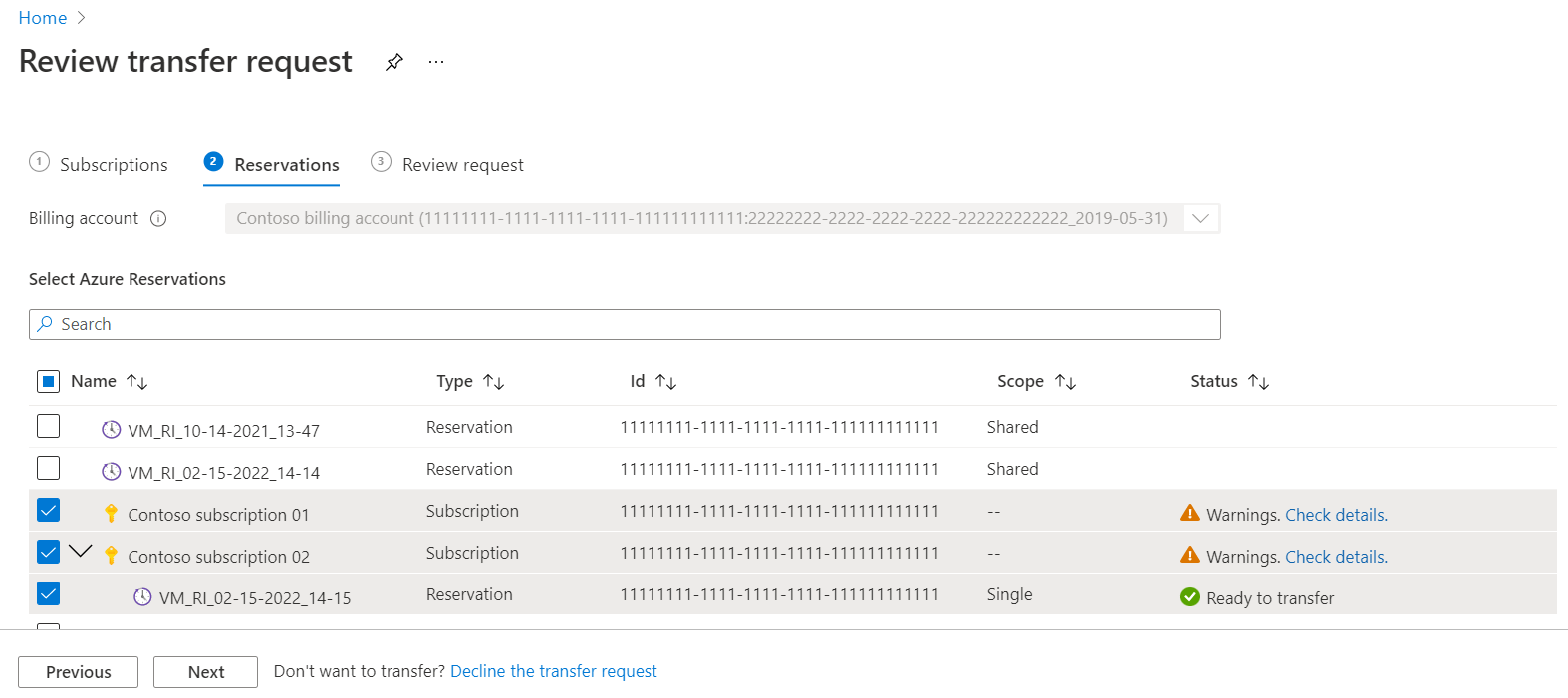
Task: Open the Billing account dropdown
Action: point(1201,219)
